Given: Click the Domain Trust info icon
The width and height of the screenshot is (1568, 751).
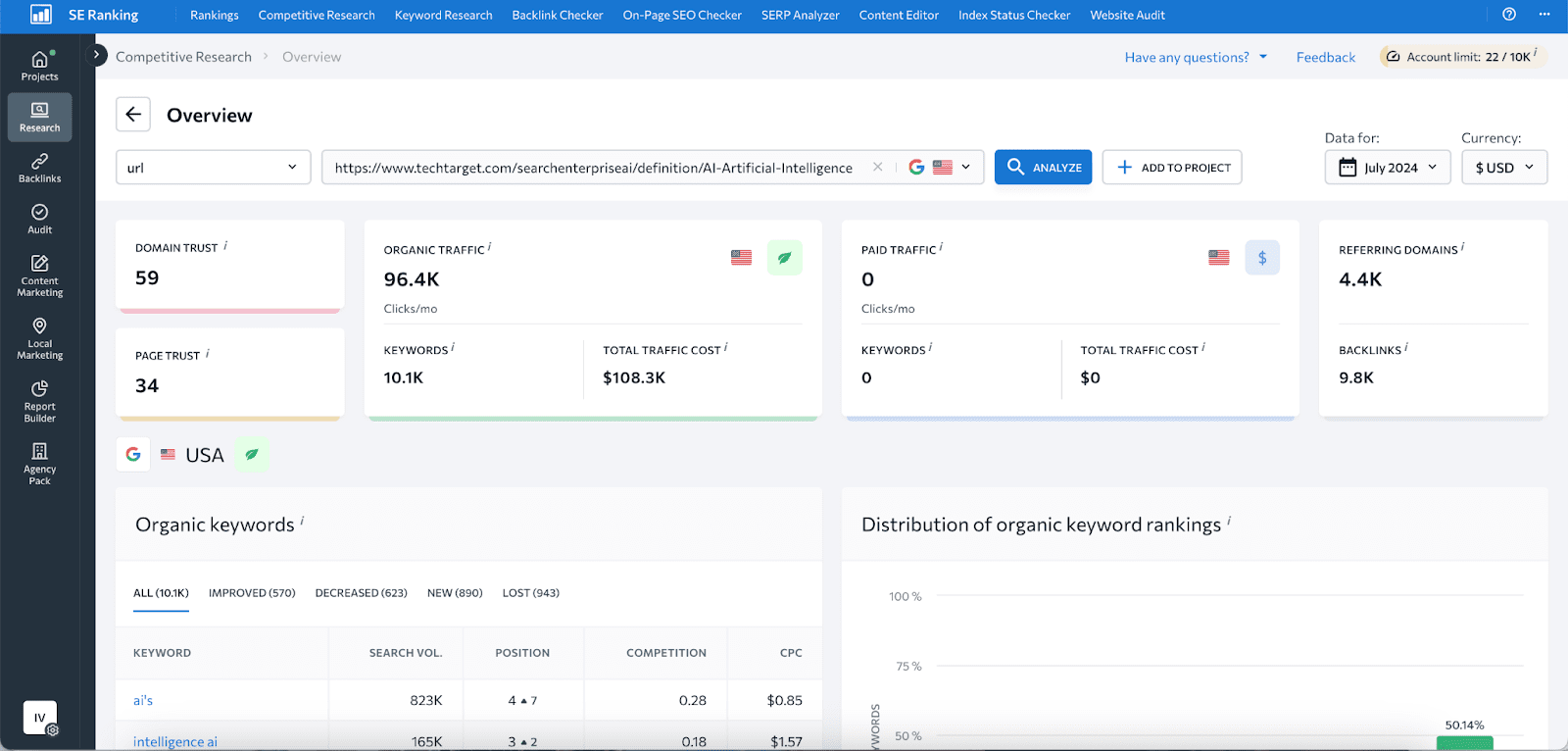Looking at the screenshot, I should [225, 246].
